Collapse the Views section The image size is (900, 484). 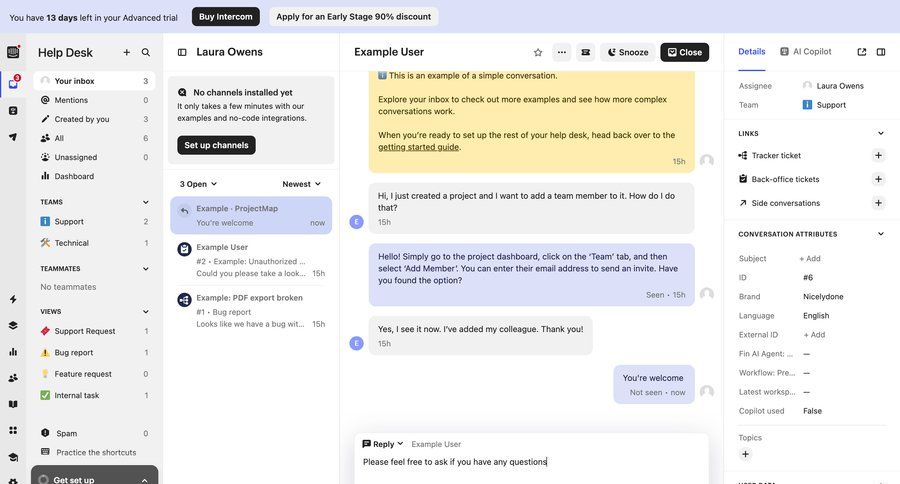[145, 312]
